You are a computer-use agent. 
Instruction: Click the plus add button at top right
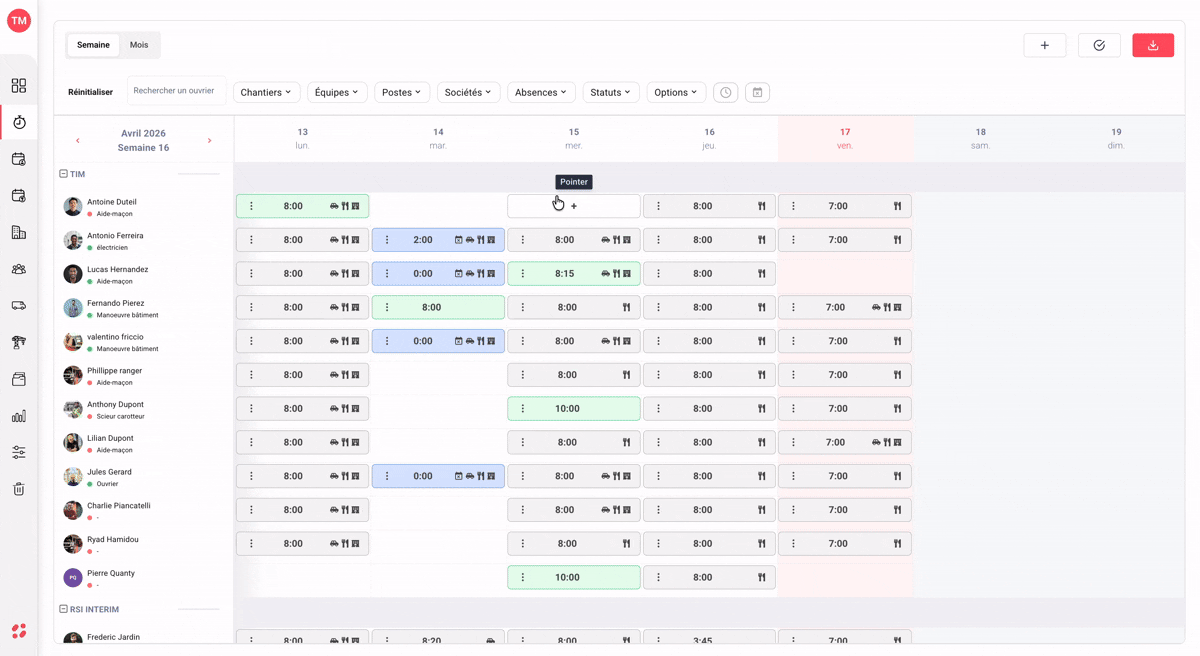(1045, 45)
